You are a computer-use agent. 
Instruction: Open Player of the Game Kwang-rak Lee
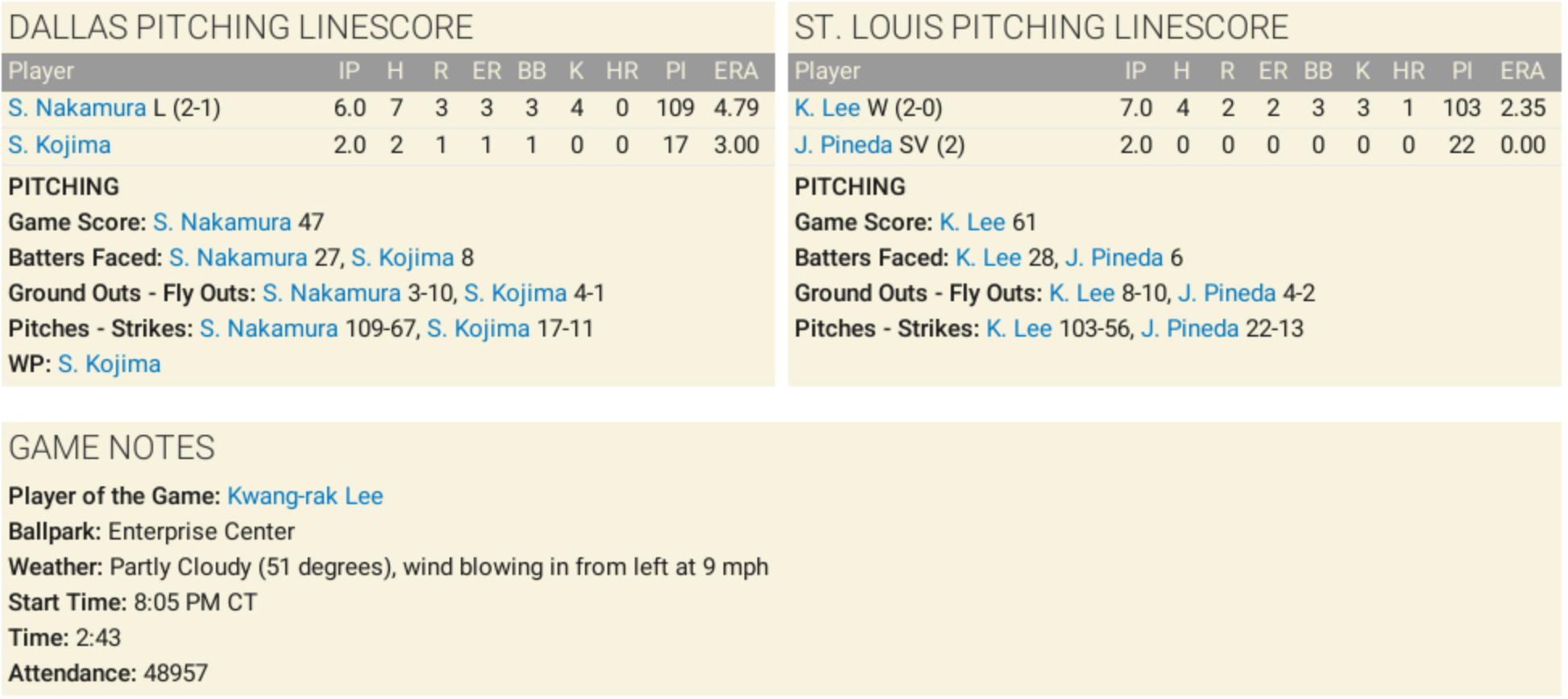pos(305,496)
